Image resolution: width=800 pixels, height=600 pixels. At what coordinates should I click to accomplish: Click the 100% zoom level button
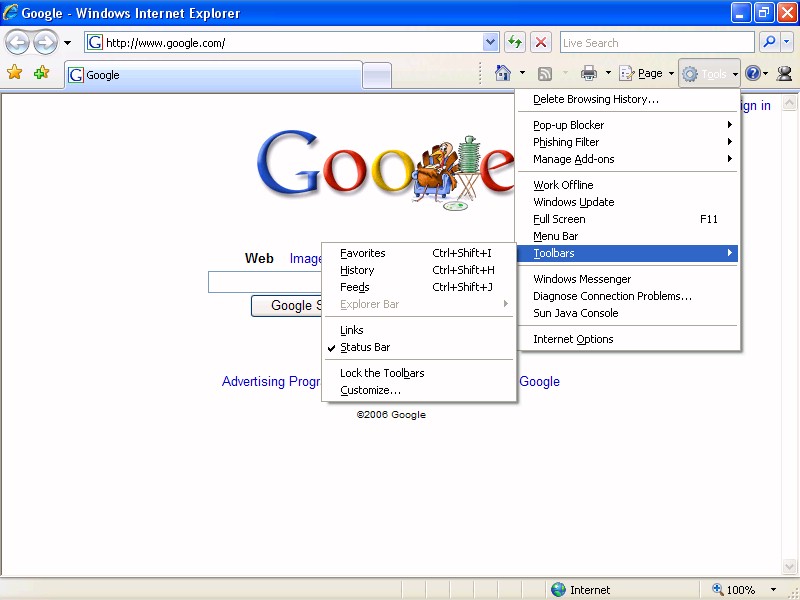(733, 590)
